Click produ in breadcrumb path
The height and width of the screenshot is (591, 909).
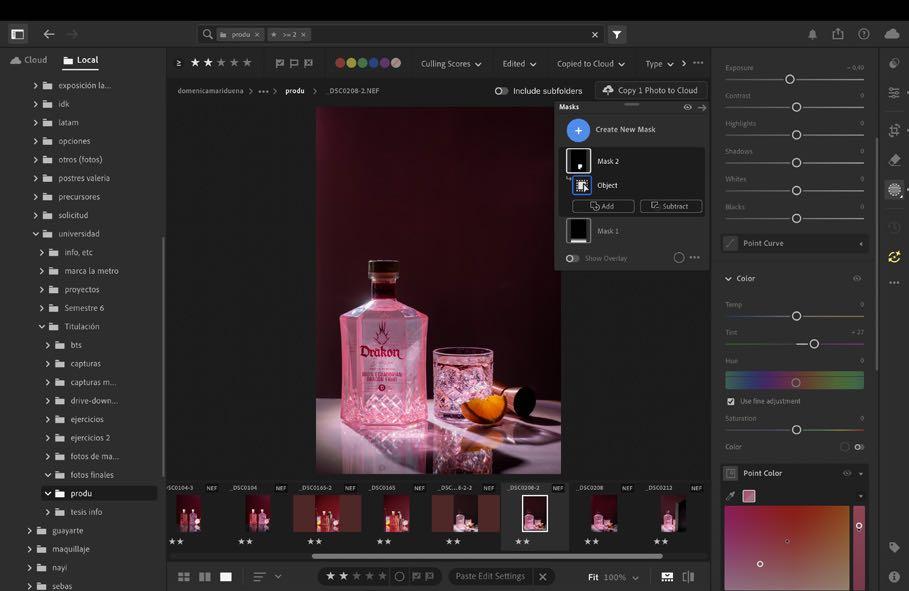click(x=294, y=91)
